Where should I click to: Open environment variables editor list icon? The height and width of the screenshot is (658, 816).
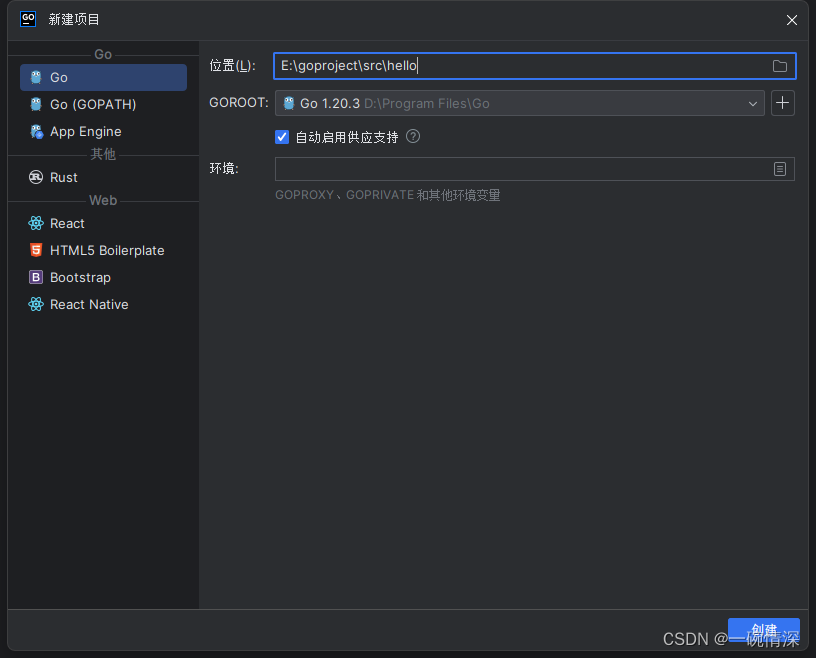click(780, 169)
